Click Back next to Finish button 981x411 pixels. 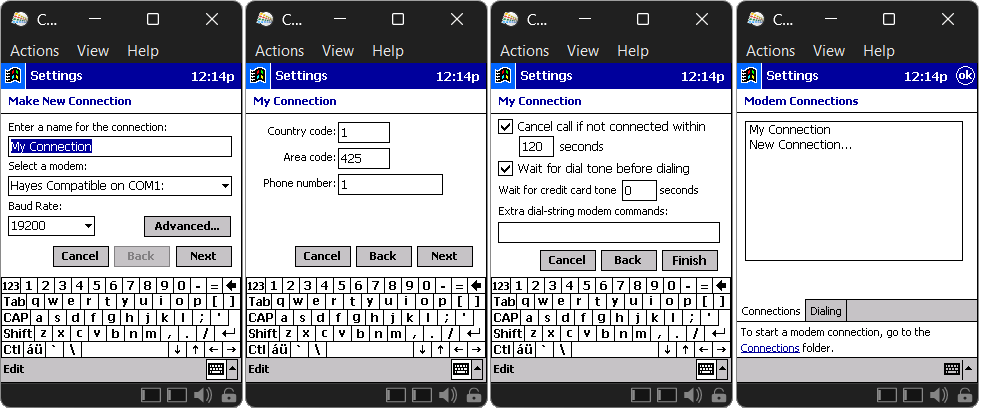click(x=628, y=260)
